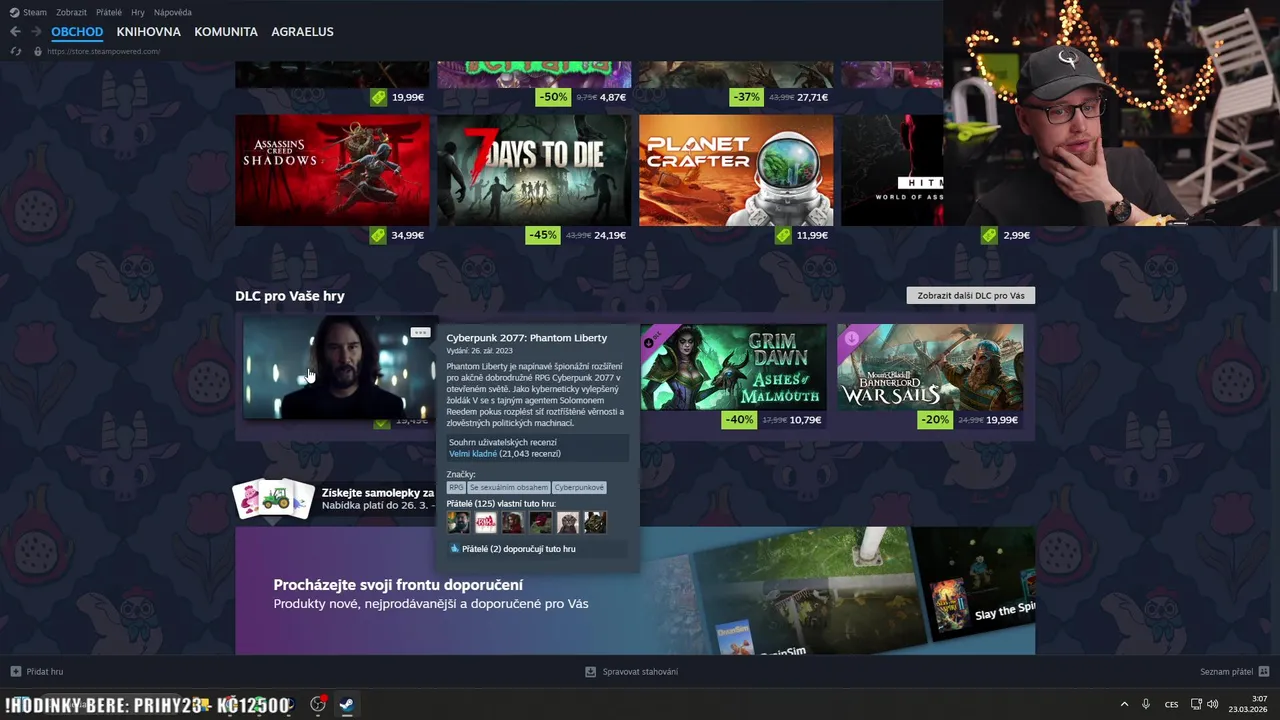Image resolution: width=1280 pixels, height=720 pixels.
Task: Open Steam from the Windows taskbar
Action: point(346,704)
